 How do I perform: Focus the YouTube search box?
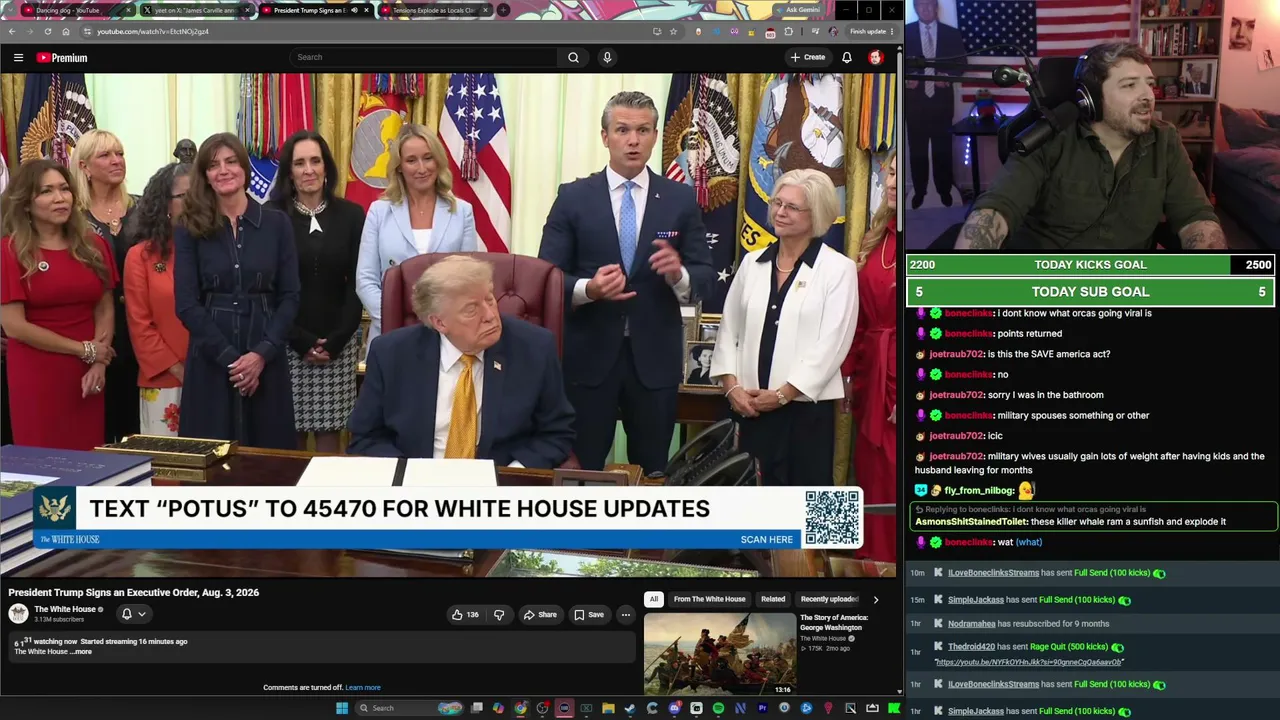pyautogui.click(x=425, y=57)
